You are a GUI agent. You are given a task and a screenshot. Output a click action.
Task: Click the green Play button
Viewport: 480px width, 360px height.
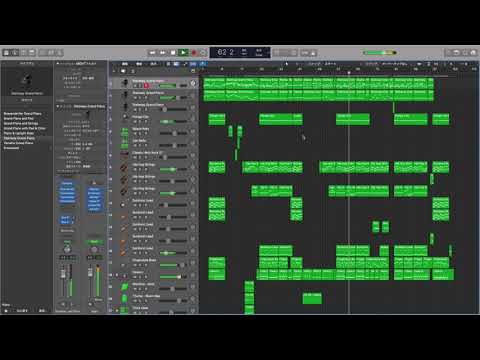point(183,53)
